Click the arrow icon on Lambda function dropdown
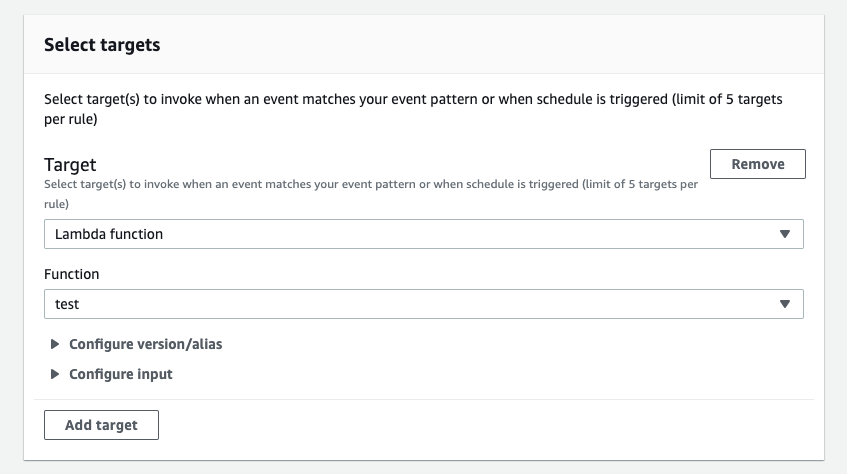Viewport: 847px width, 474px height. coord(784,234)
